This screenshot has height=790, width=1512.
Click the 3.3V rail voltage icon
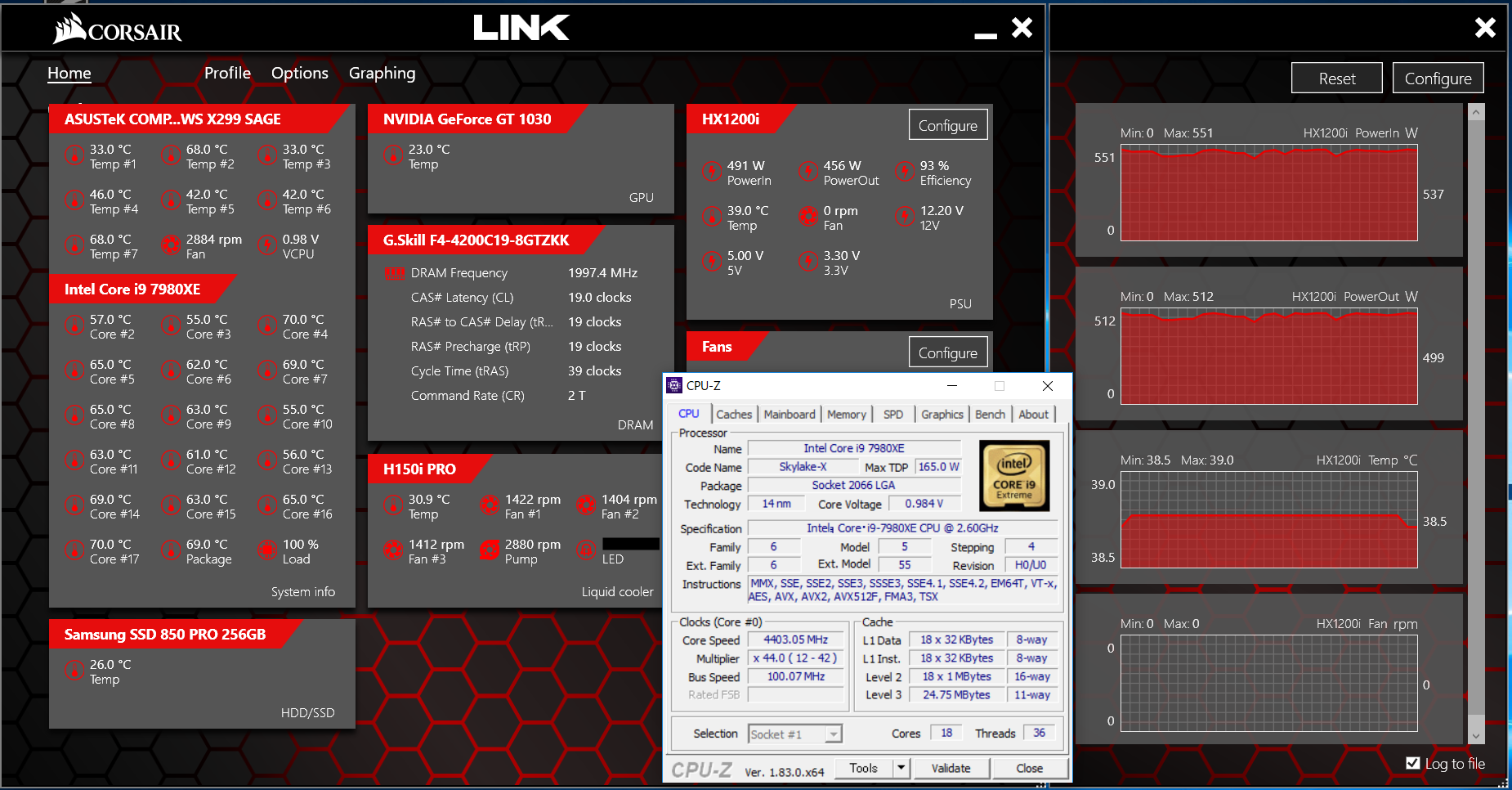808,262
